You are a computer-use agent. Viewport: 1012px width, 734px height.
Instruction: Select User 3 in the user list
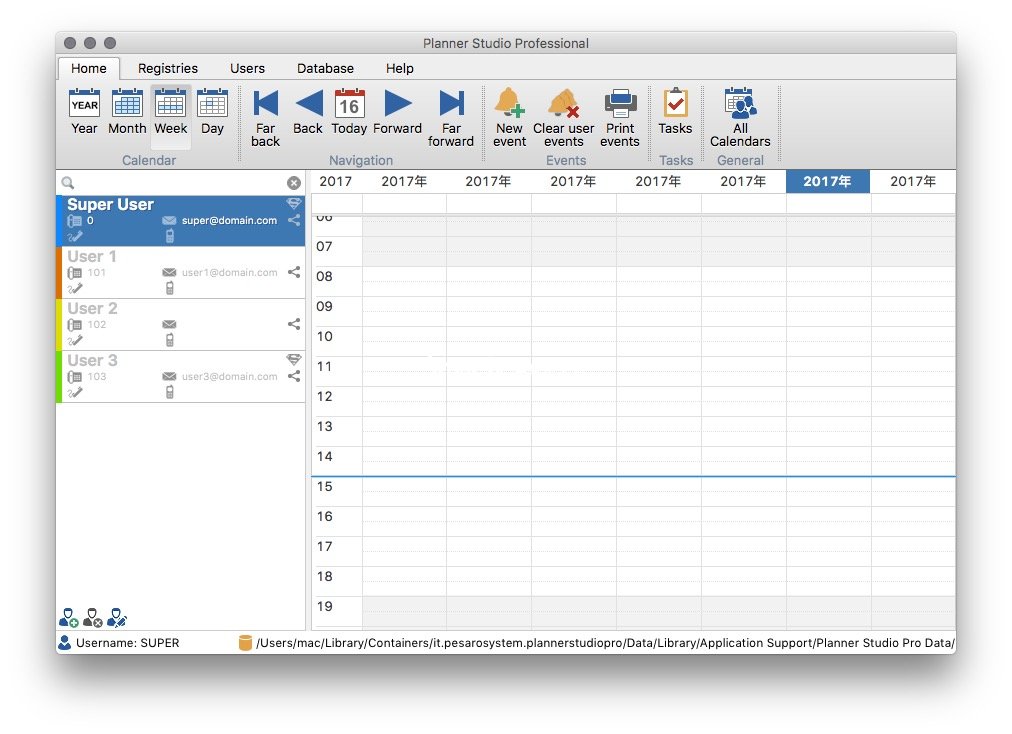181,376
